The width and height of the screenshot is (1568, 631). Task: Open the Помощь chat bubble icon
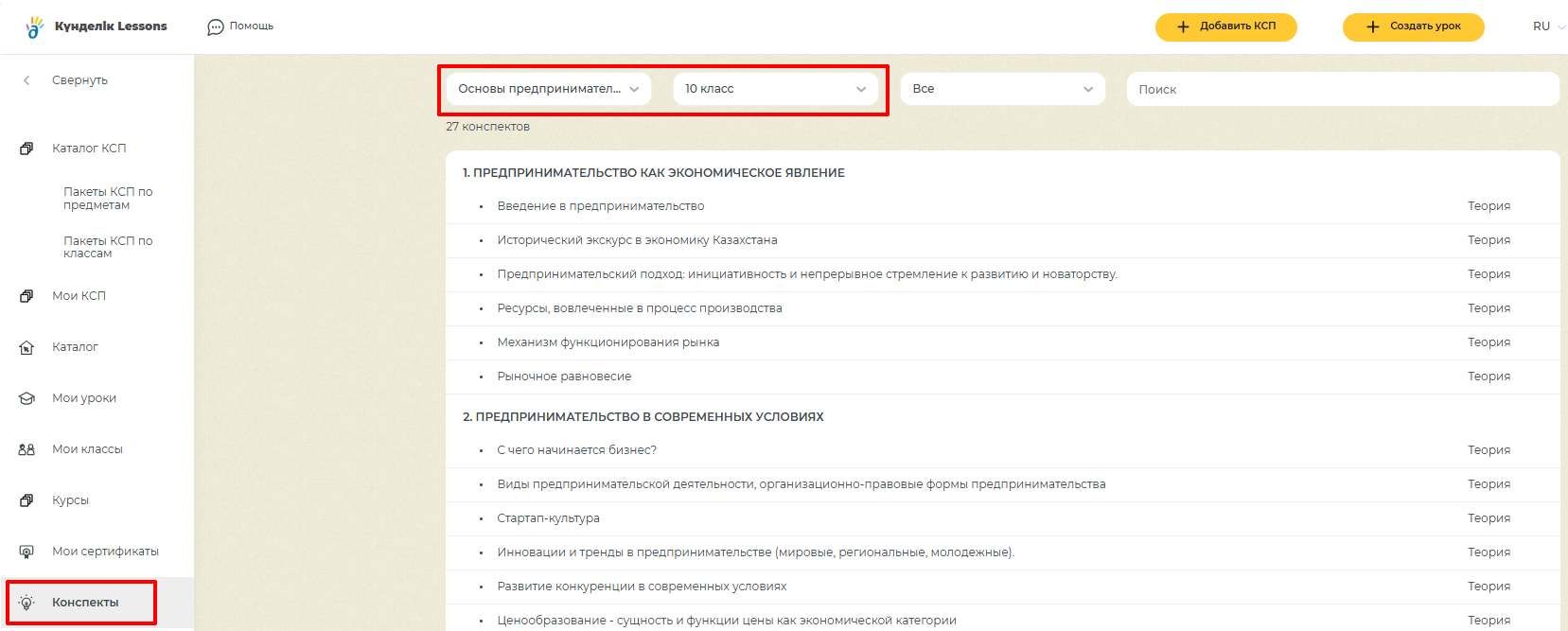pyautogui.click(x=216, y=26)
